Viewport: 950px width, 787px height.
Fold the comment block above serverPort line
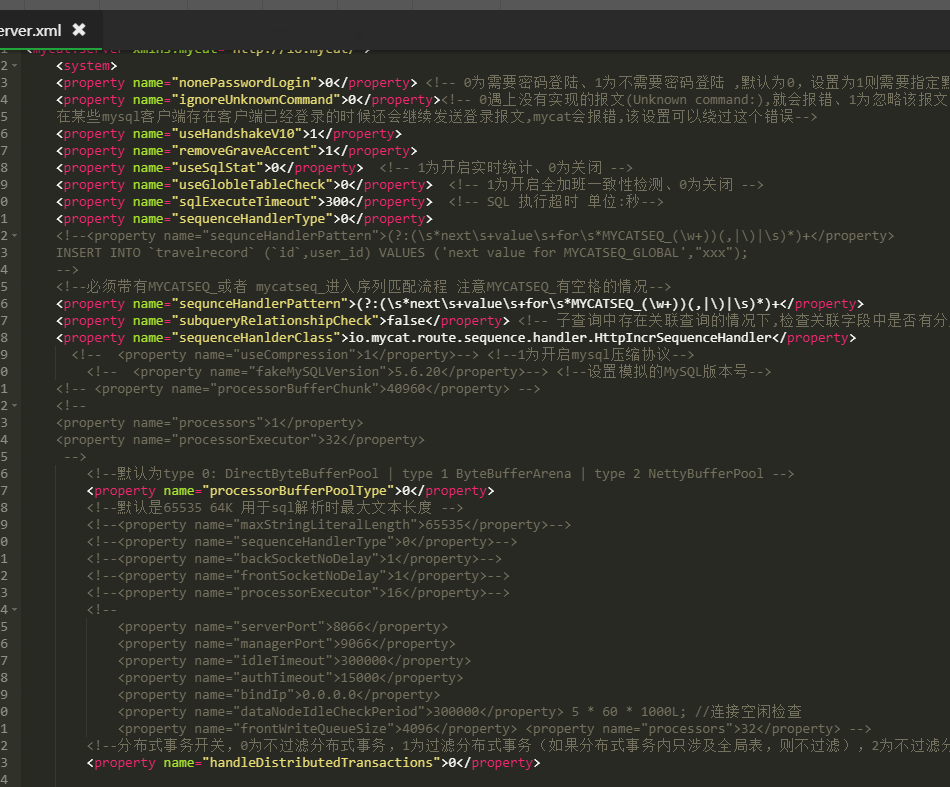pyautogui.click(x=14, y=609)
